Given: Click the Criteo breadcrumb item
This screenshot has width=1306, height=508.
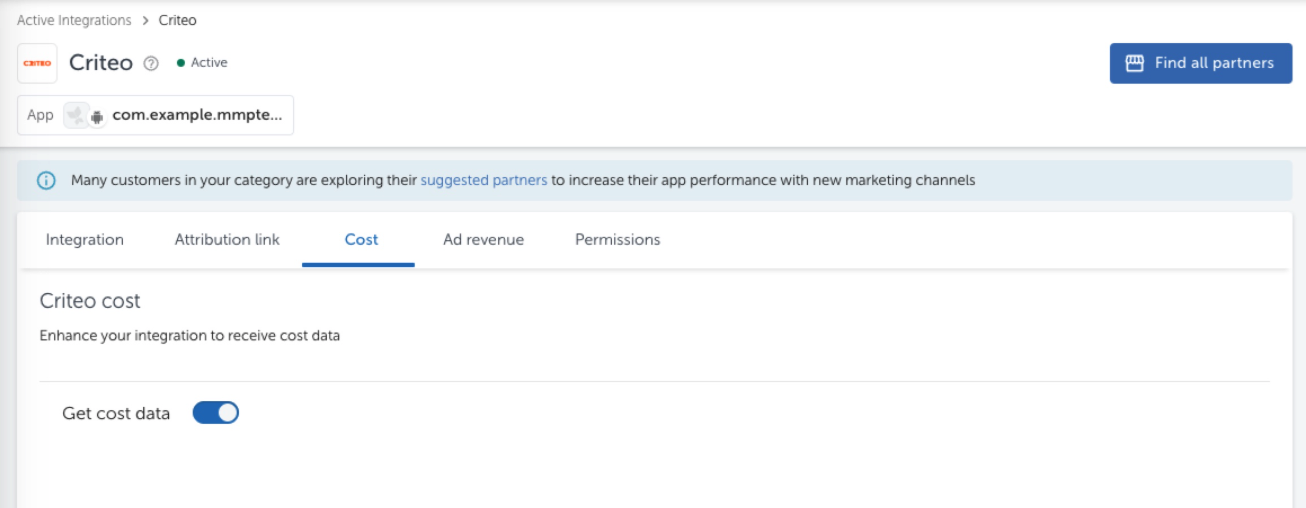Looking at the screenshot, I should [x=178, y=20].
